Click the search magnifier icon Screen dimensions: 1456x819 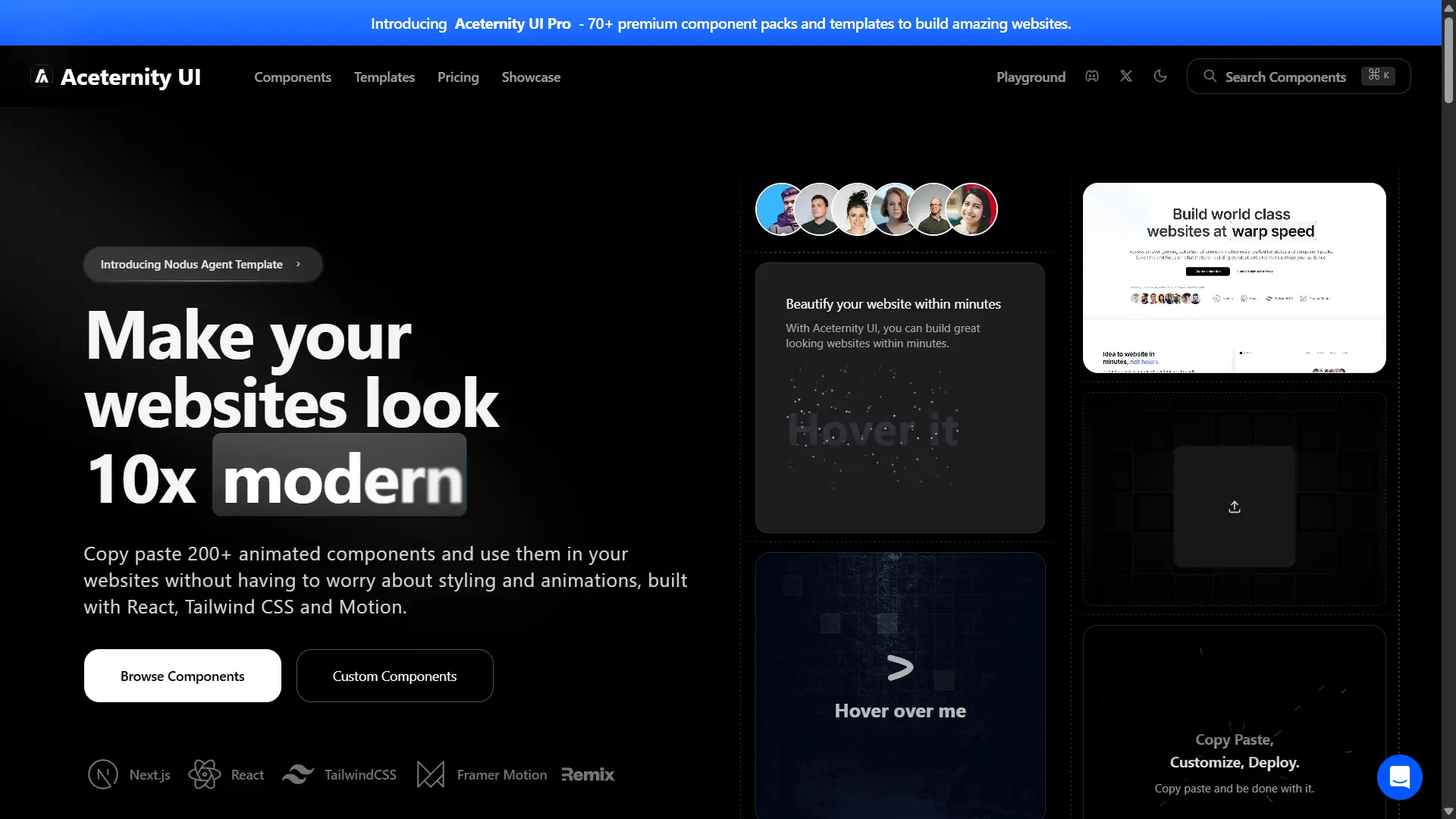click(x=1210, y=76)
